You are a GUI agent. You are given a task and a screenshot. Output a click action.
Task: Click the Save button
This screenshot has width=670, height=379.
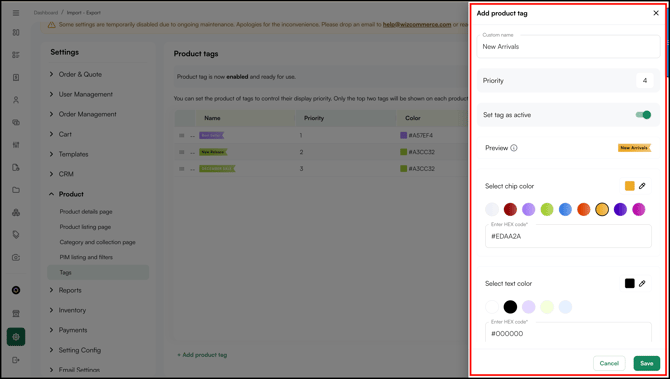[x=646, y=363]
